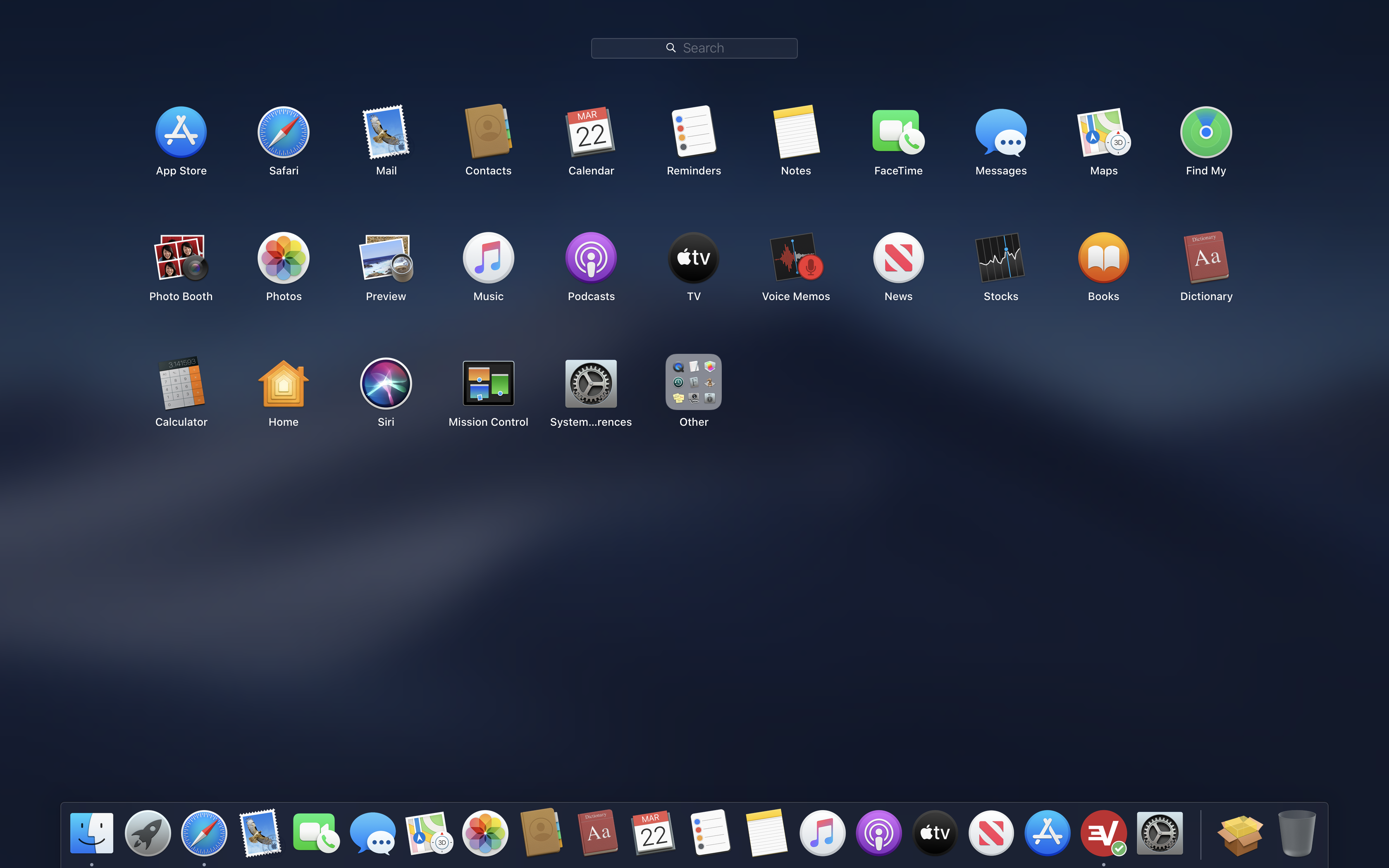Open the Siri app icon
The width and height of the screenshot is (1389, 868).
[386, 384]
